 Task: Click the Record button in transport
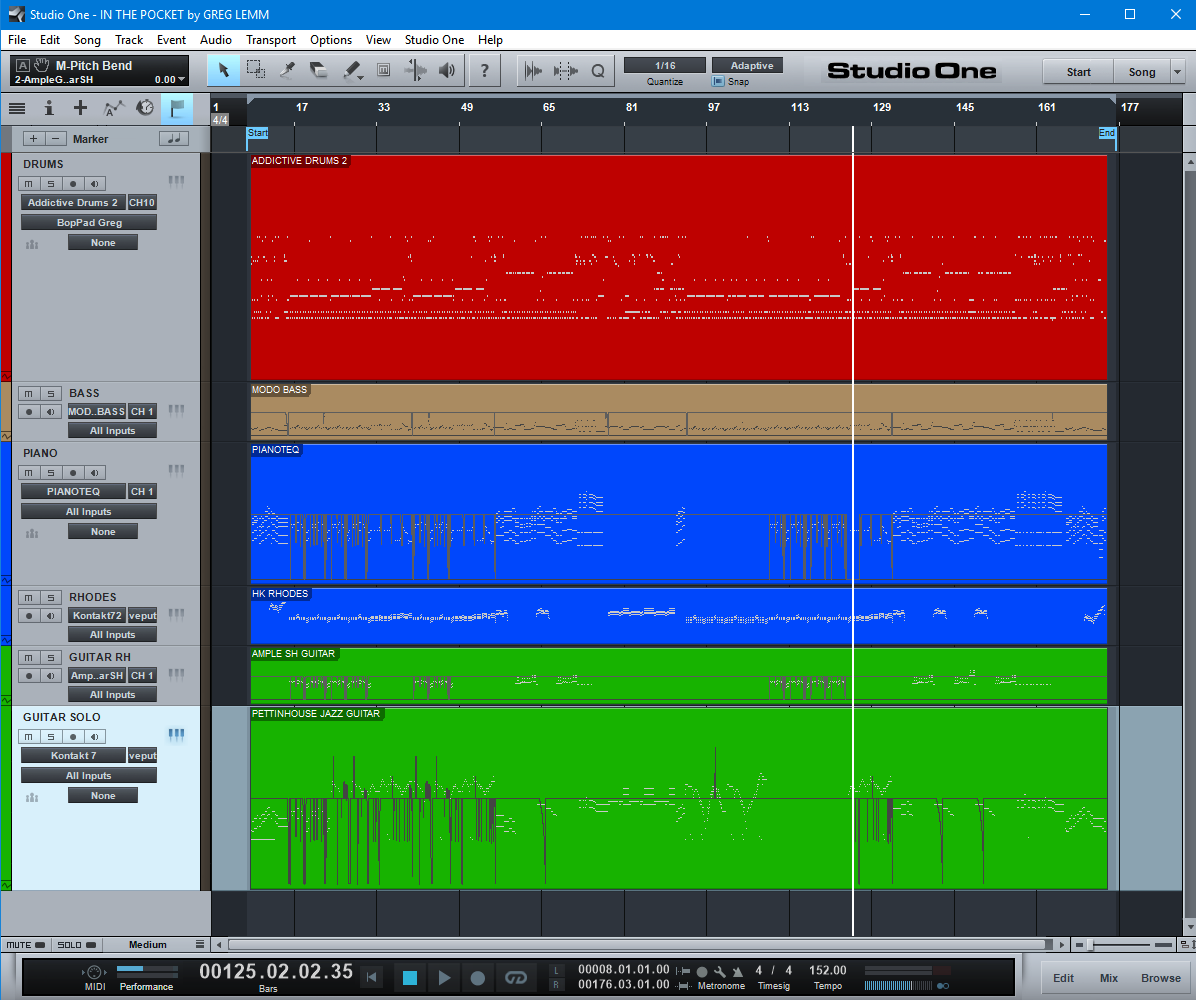(477, 977)
